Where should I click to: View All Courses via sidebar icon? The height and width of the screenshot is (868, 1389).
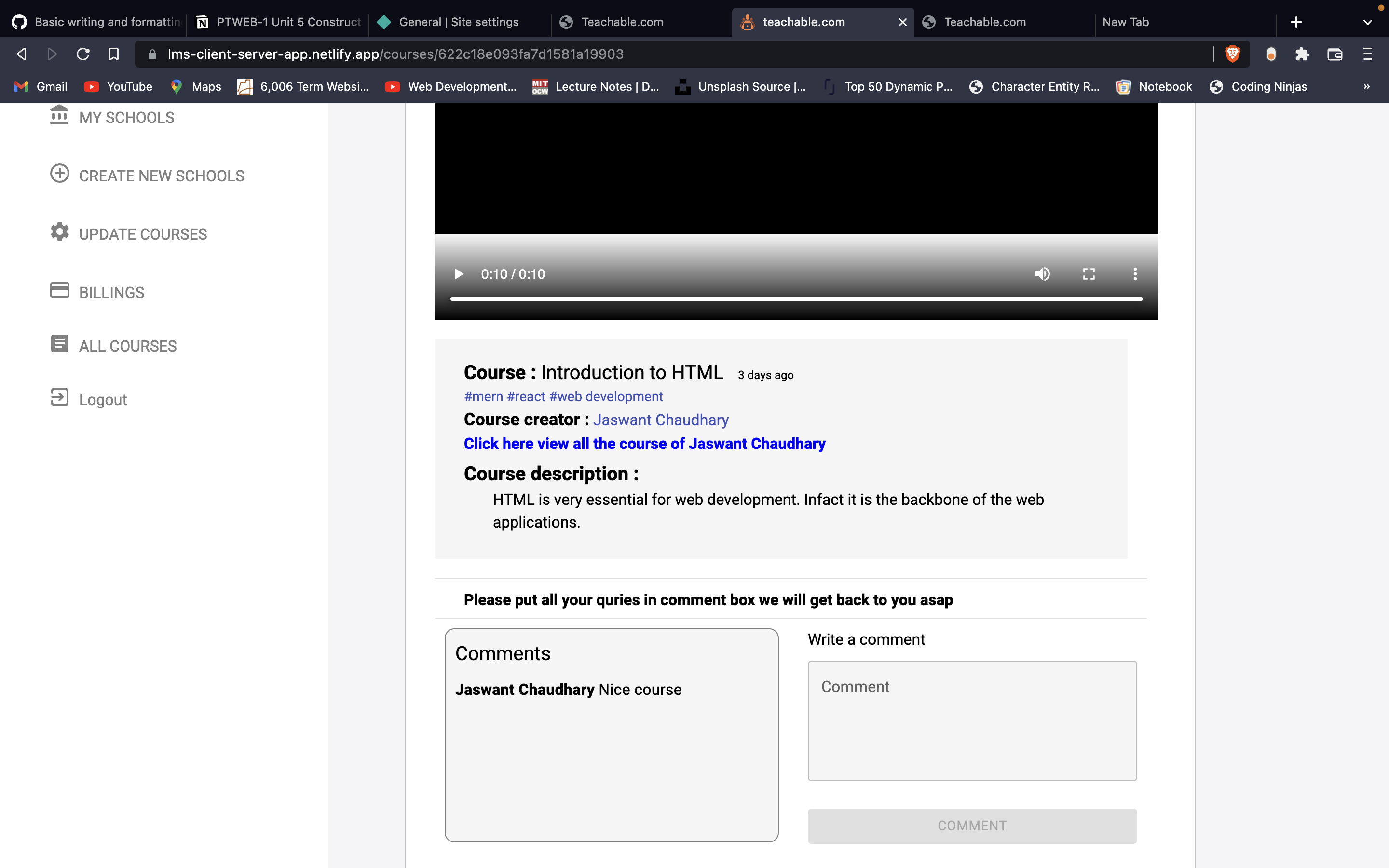pyautogui.click(x=60, y=344)
